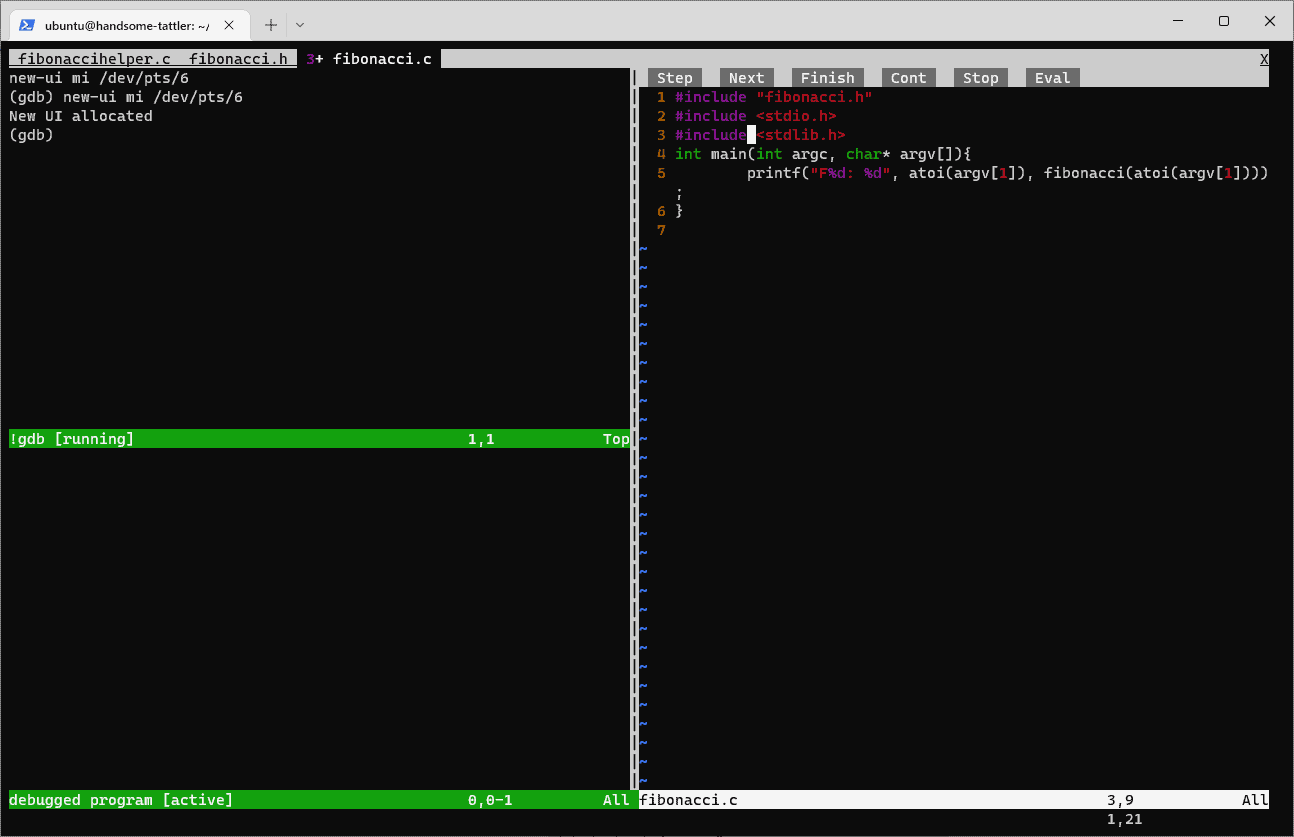Image resolution: width=1294 pixels, height=837 pixels.
Task: Click fibonacci.c name in bottom statusline
Action: tap(687, 799)
